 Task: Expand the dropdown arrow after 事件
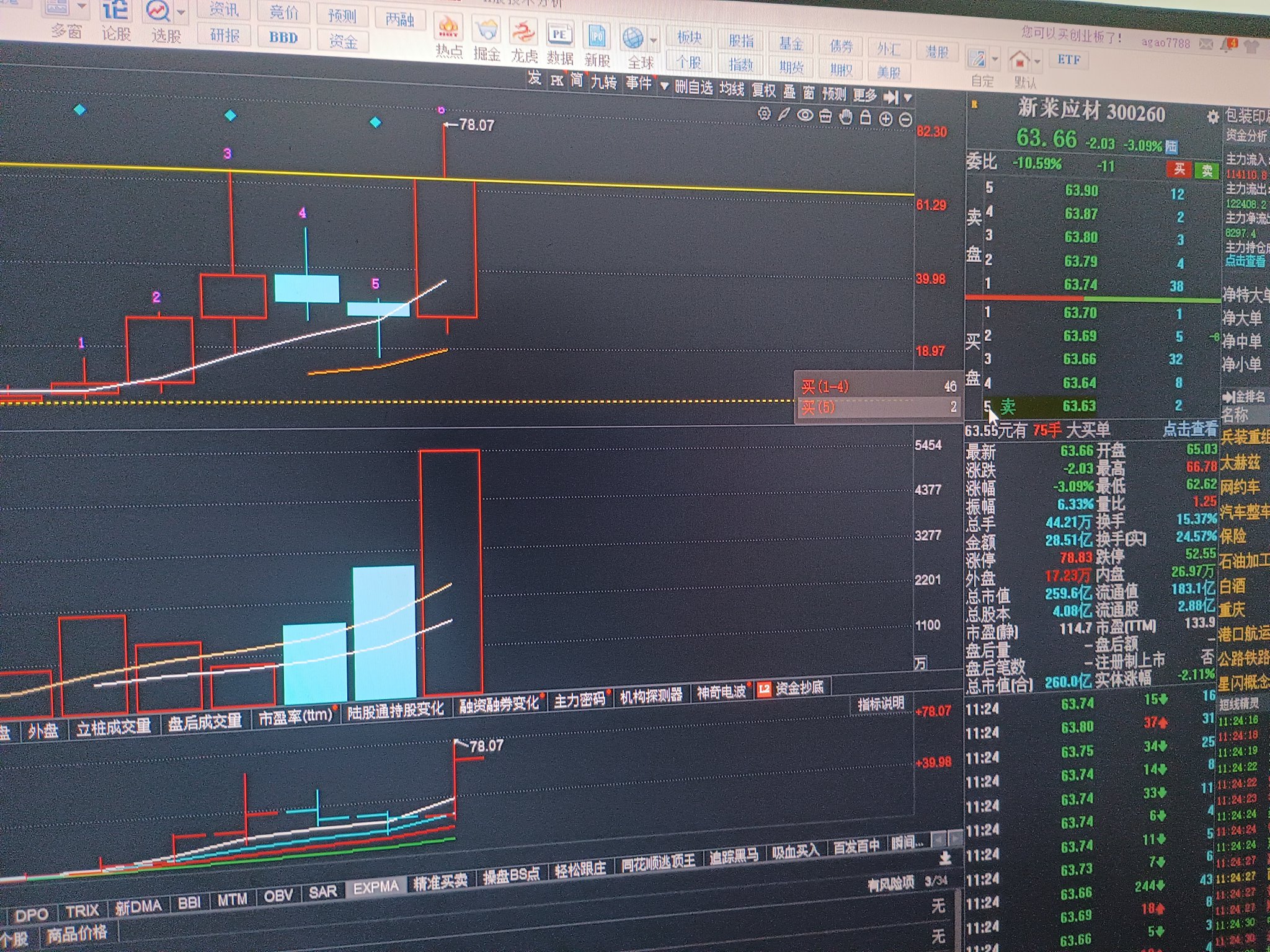664,87
